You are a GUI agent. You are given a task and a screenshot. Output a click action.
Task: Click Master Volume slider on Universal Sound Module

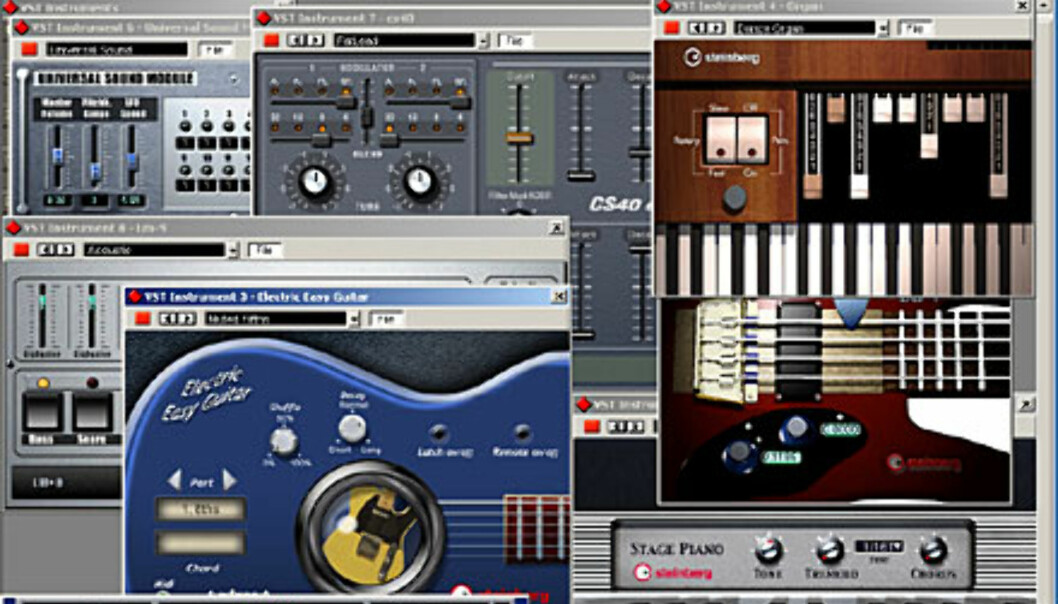point(57,157)
